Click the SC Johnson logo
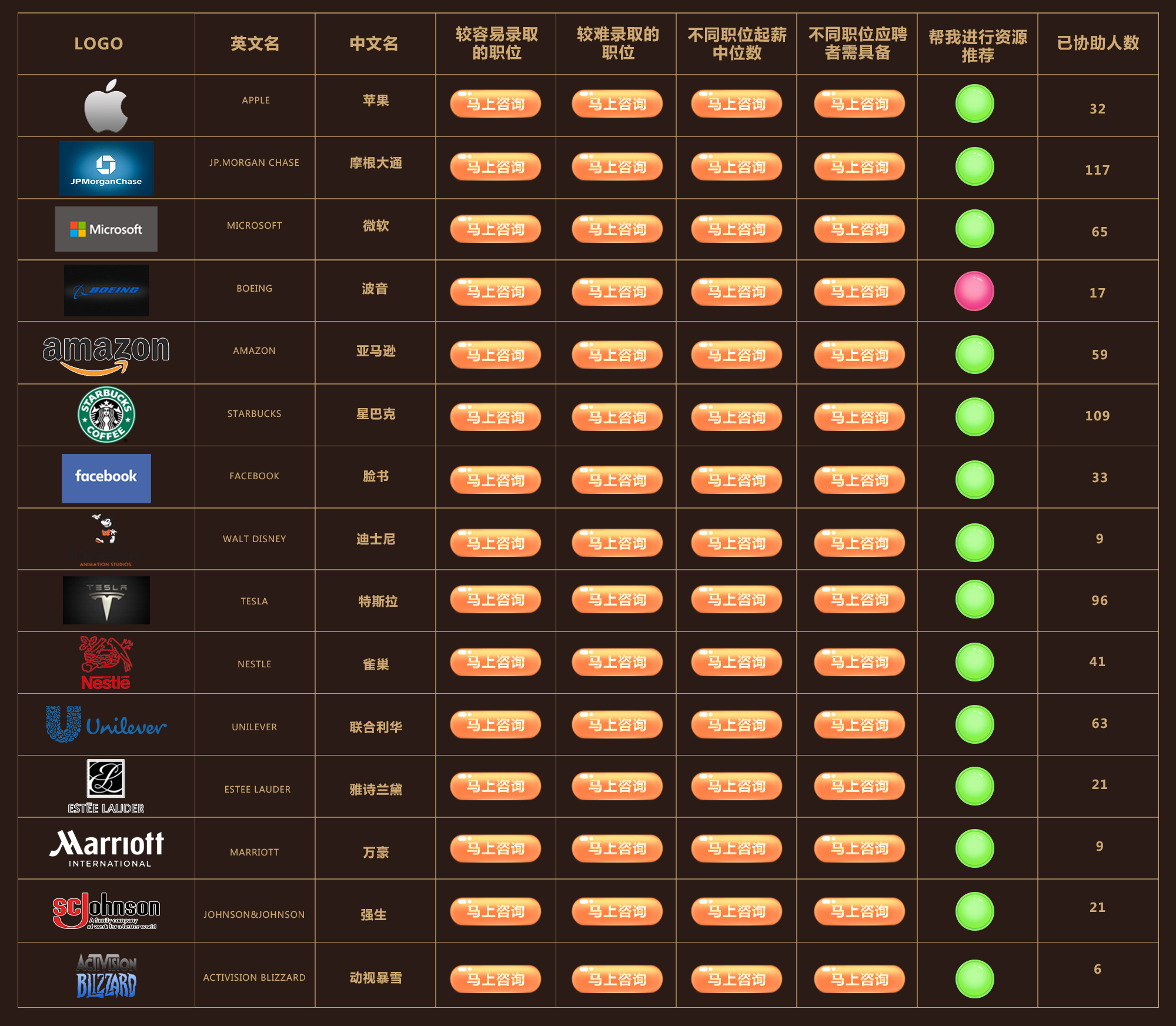 pos(106,911)
